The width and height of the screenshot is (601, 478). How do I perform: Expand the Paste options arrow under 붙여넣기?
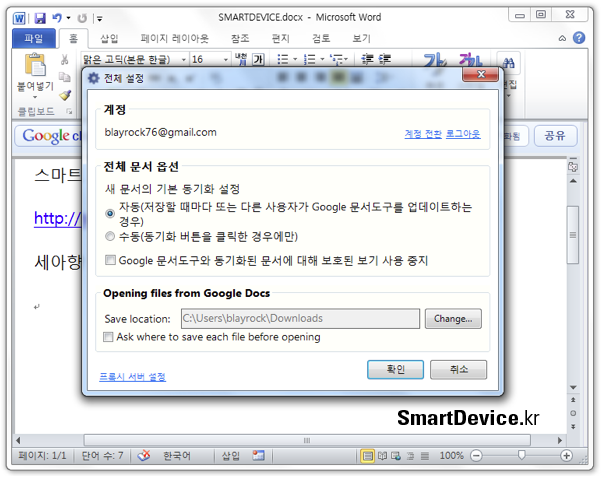(35, 97)
